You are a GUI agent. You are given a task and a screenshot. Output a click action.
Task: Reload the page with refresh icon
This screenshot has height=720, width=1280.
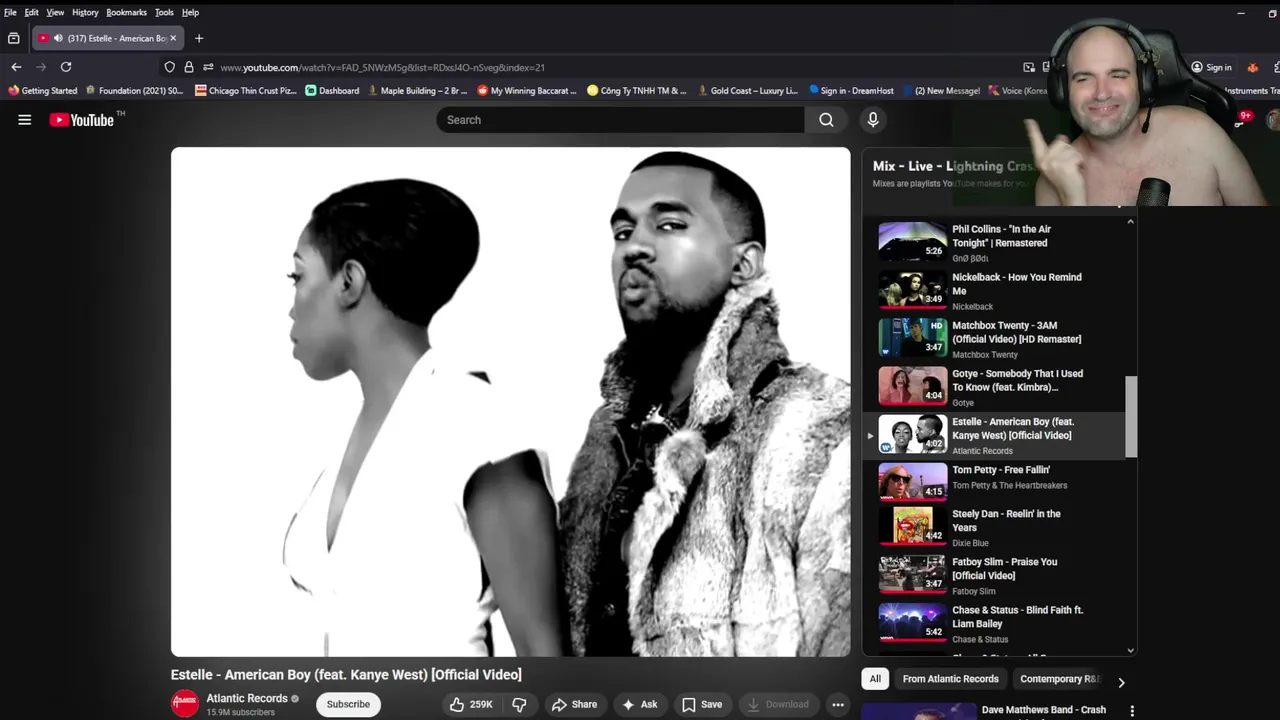pyautogui.click(x=66, y=67)
